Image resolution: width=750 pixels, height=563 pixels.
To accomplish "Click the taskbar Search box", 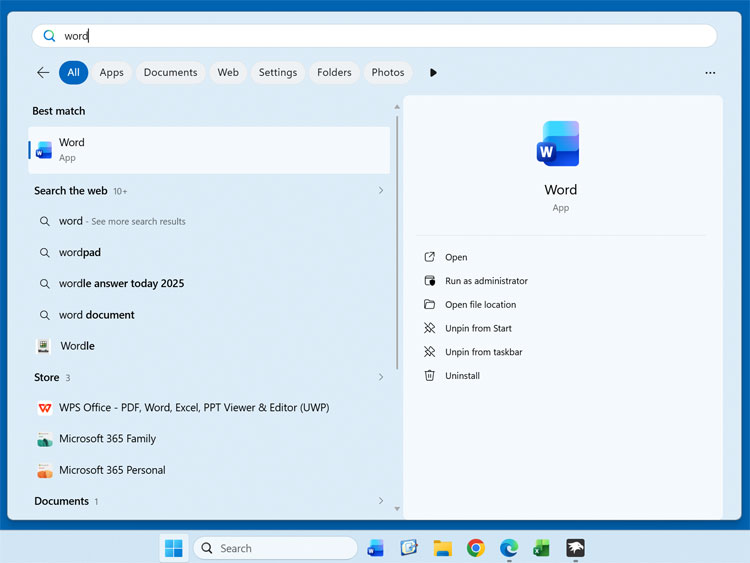I will coord(276,548).
